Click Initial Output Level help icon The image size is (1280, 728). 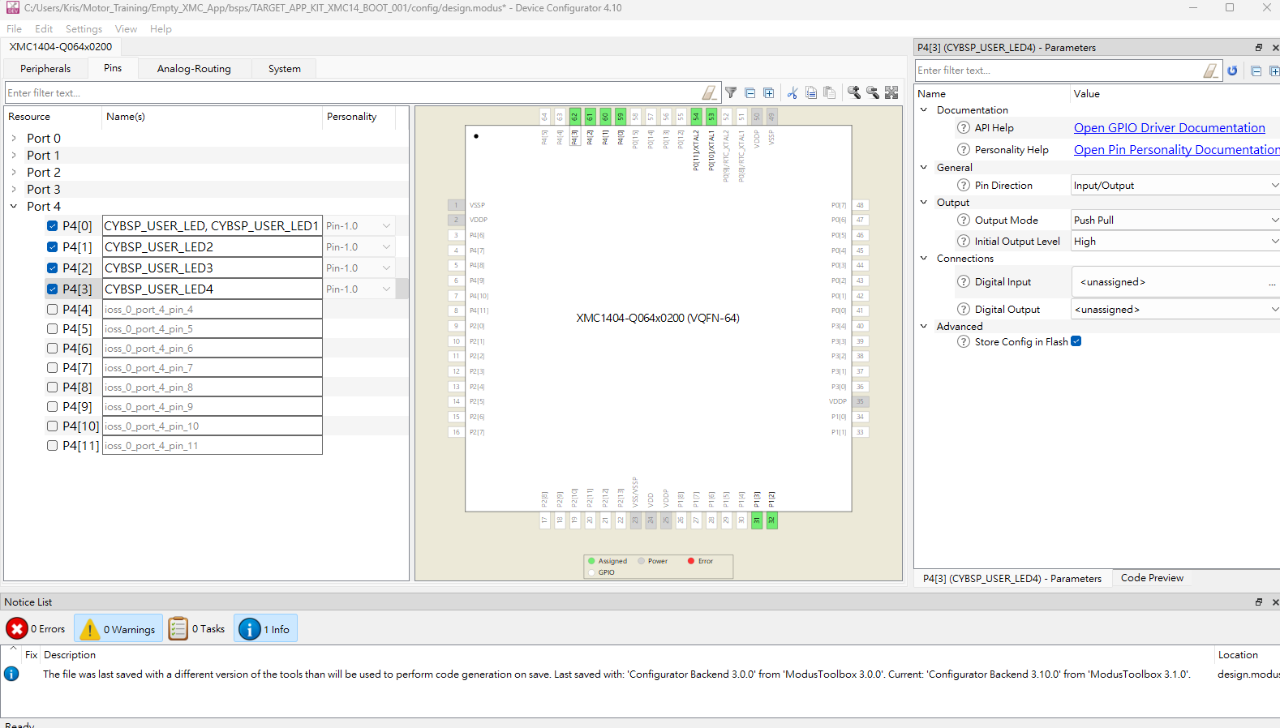tap(964, 241)
